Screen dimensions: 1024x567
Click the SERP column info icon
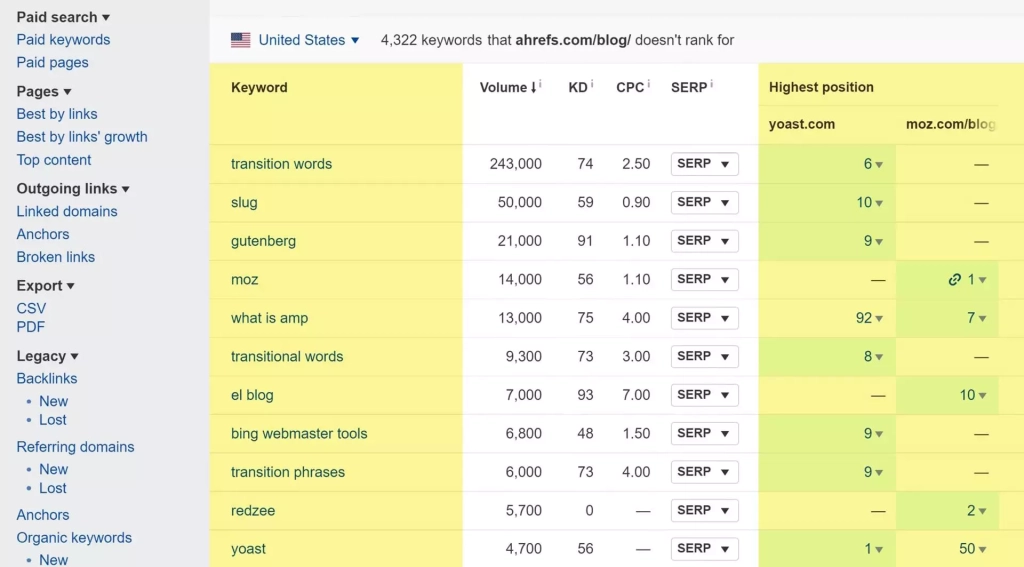(x=711, y=84)
